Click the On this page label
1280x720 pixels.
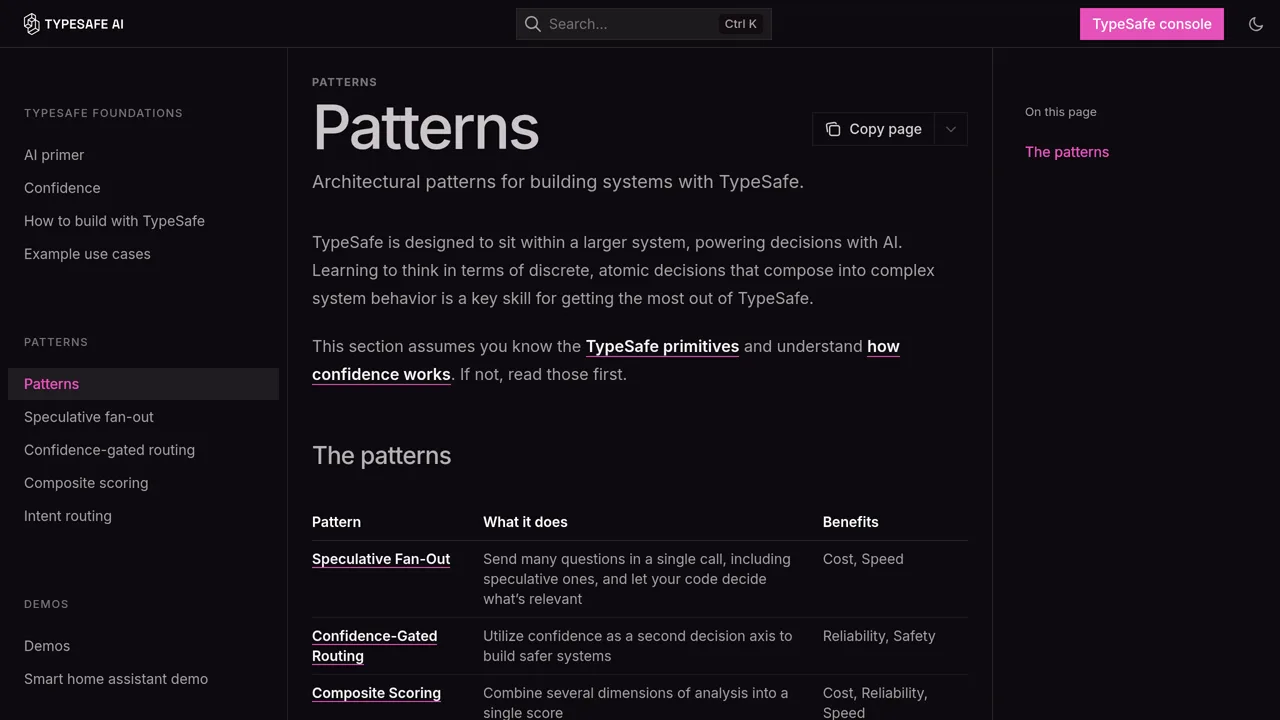pos(1061,112)
